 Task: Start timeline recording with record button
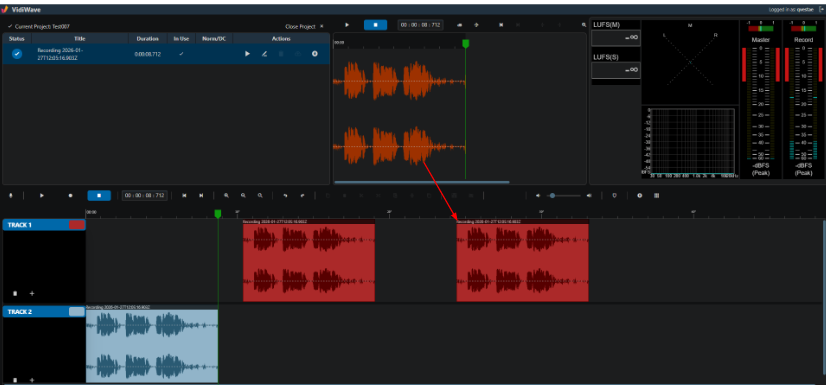[70, 195]
